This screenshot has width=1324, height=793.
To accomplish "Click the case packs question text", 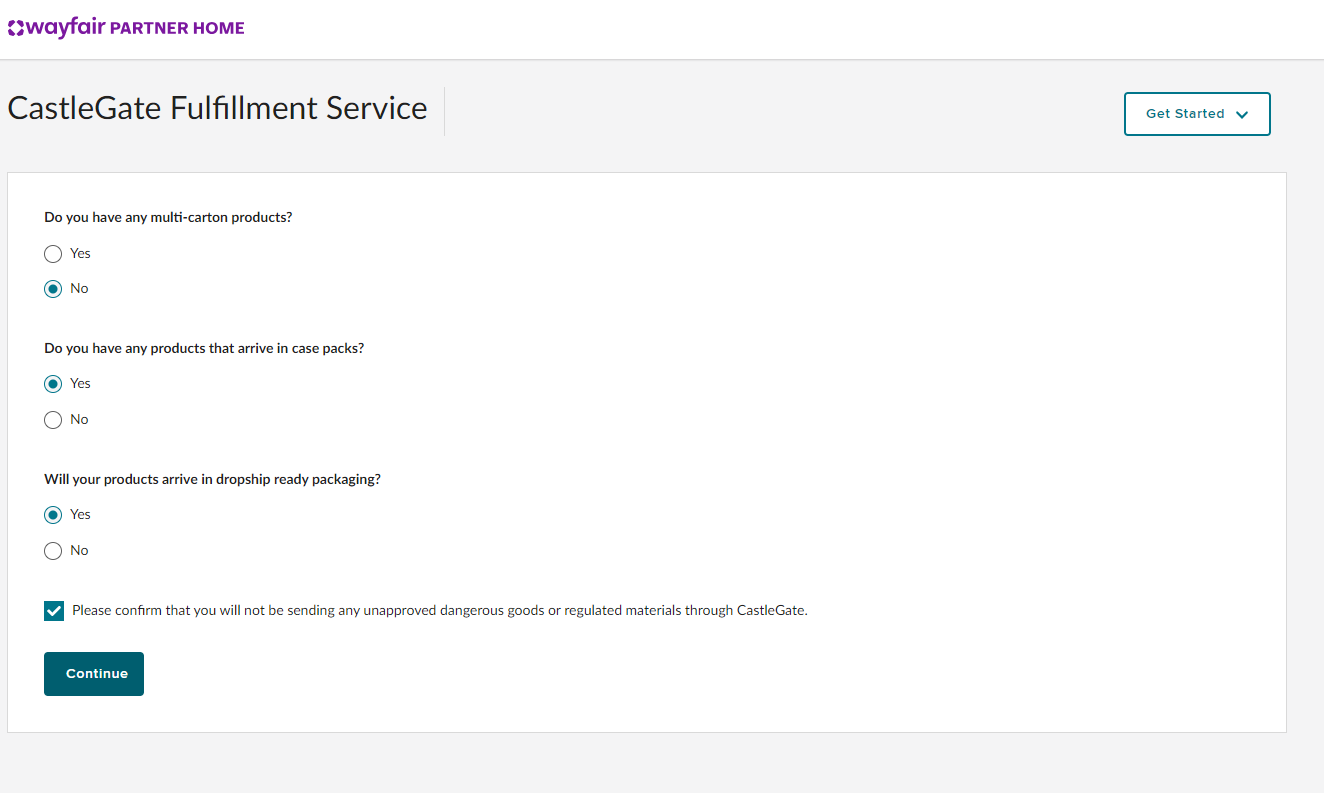I will pyautogui.click(x=204, y=348).
